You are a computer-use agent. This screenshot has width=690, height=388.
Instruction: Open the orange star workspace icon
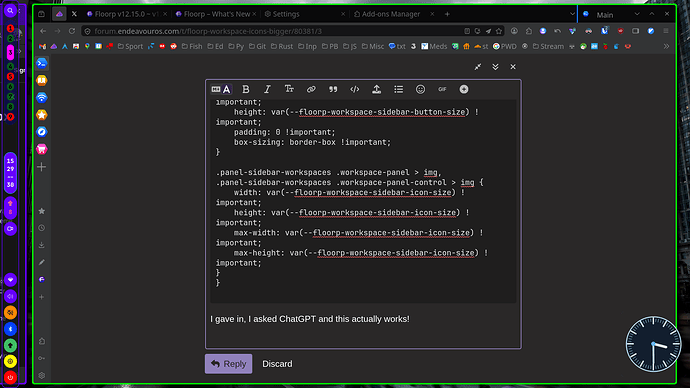[x=42, y=115]
